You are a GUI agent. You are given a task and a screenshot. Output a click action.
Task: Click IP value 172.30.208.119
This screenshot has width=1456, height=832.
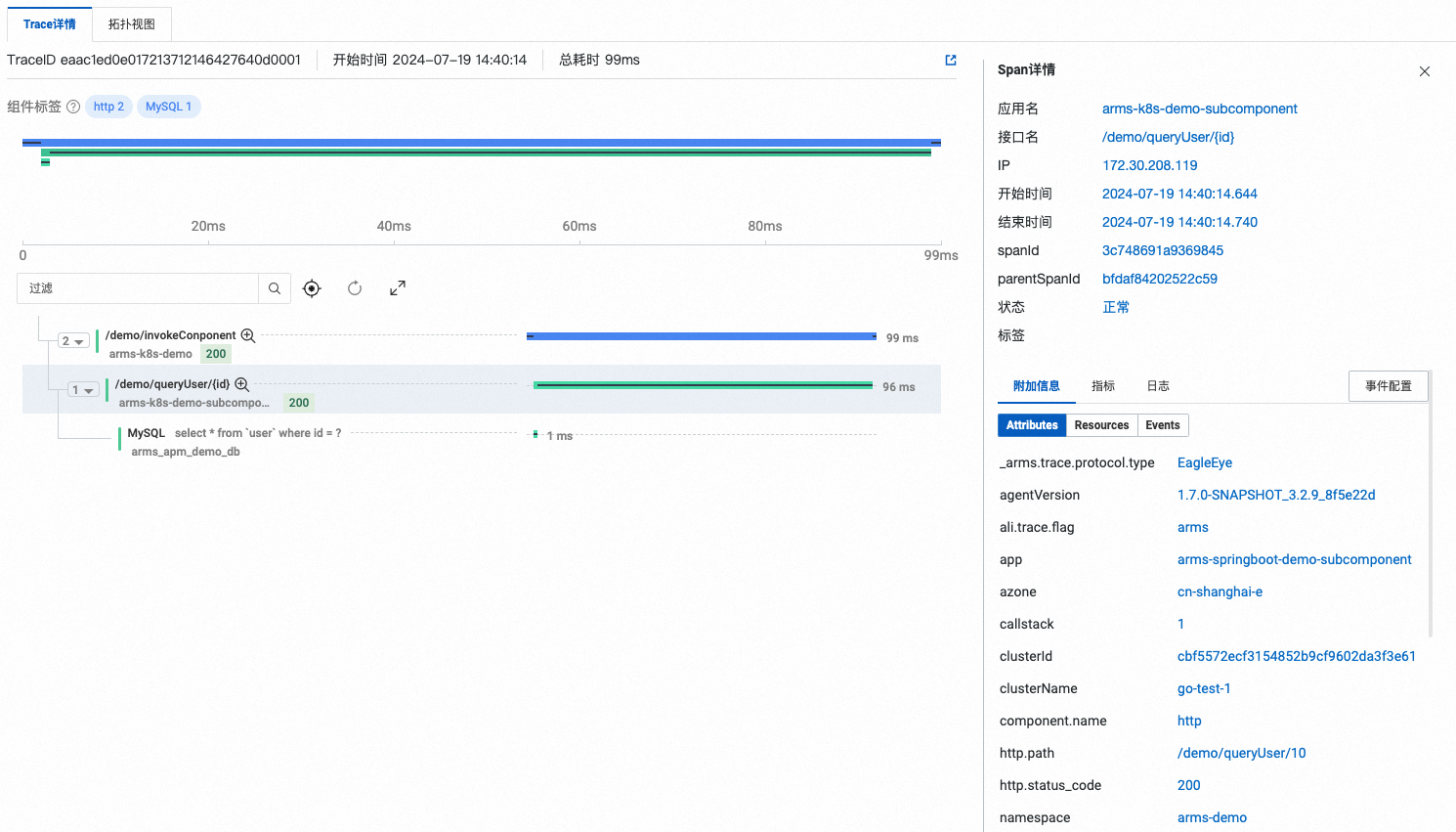point(1149,165)
